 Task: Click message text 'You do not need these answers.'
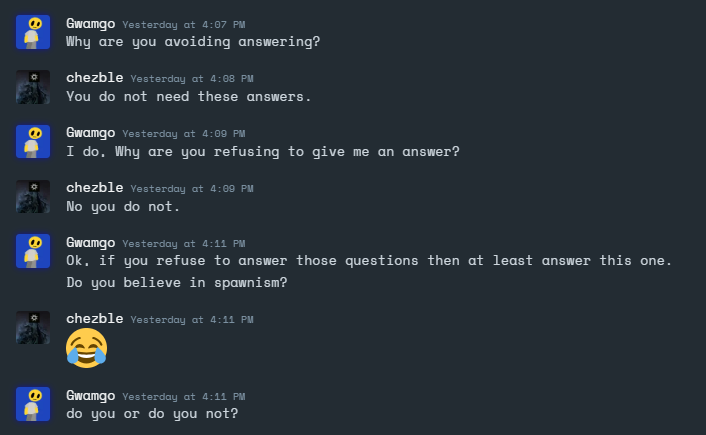click(189, 97)
